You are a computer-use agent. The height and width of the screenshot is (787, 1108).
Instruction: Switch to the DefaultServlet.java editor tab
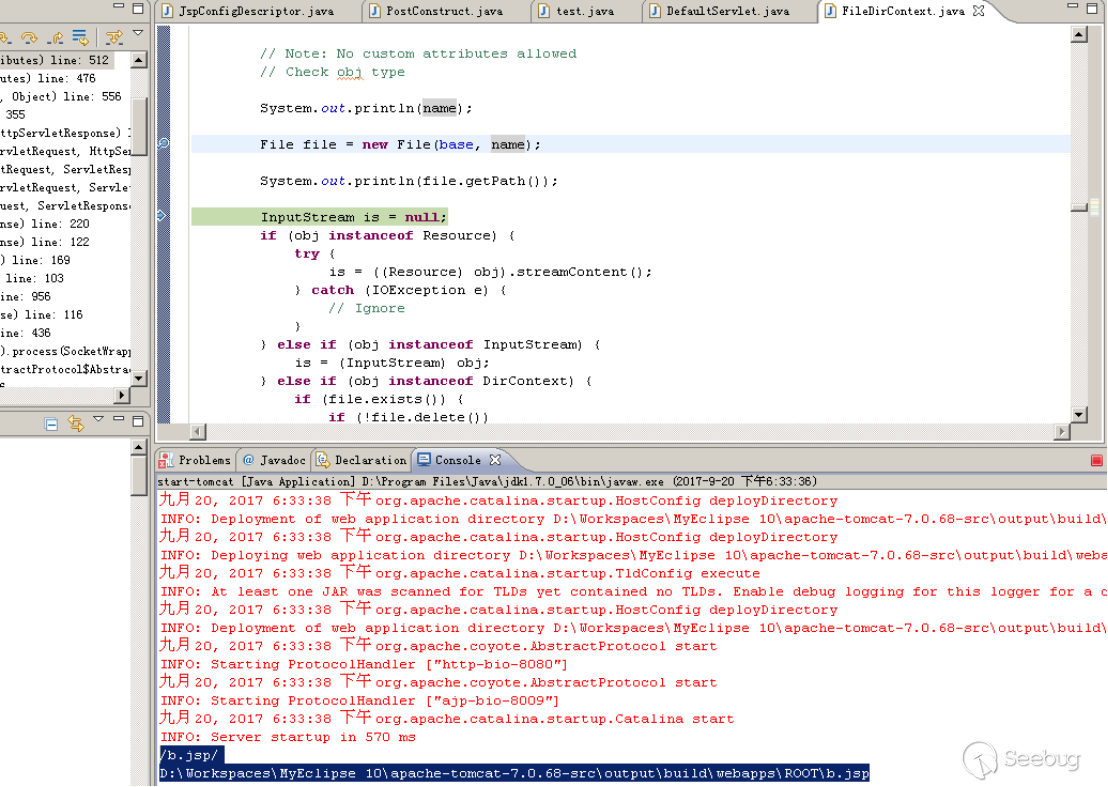point(728,11)
